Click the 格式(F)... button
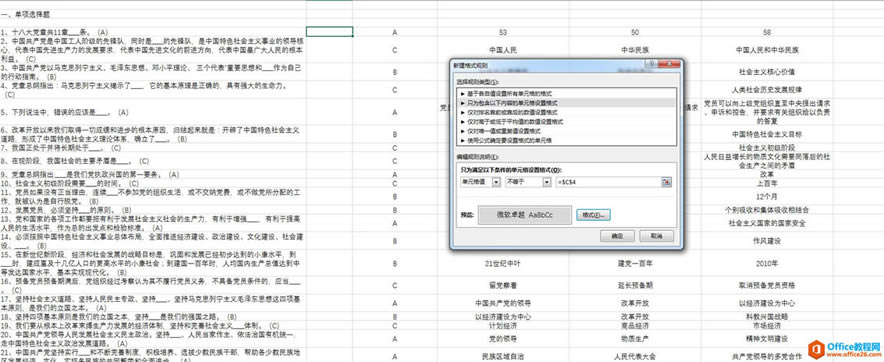 click(594, 215)
